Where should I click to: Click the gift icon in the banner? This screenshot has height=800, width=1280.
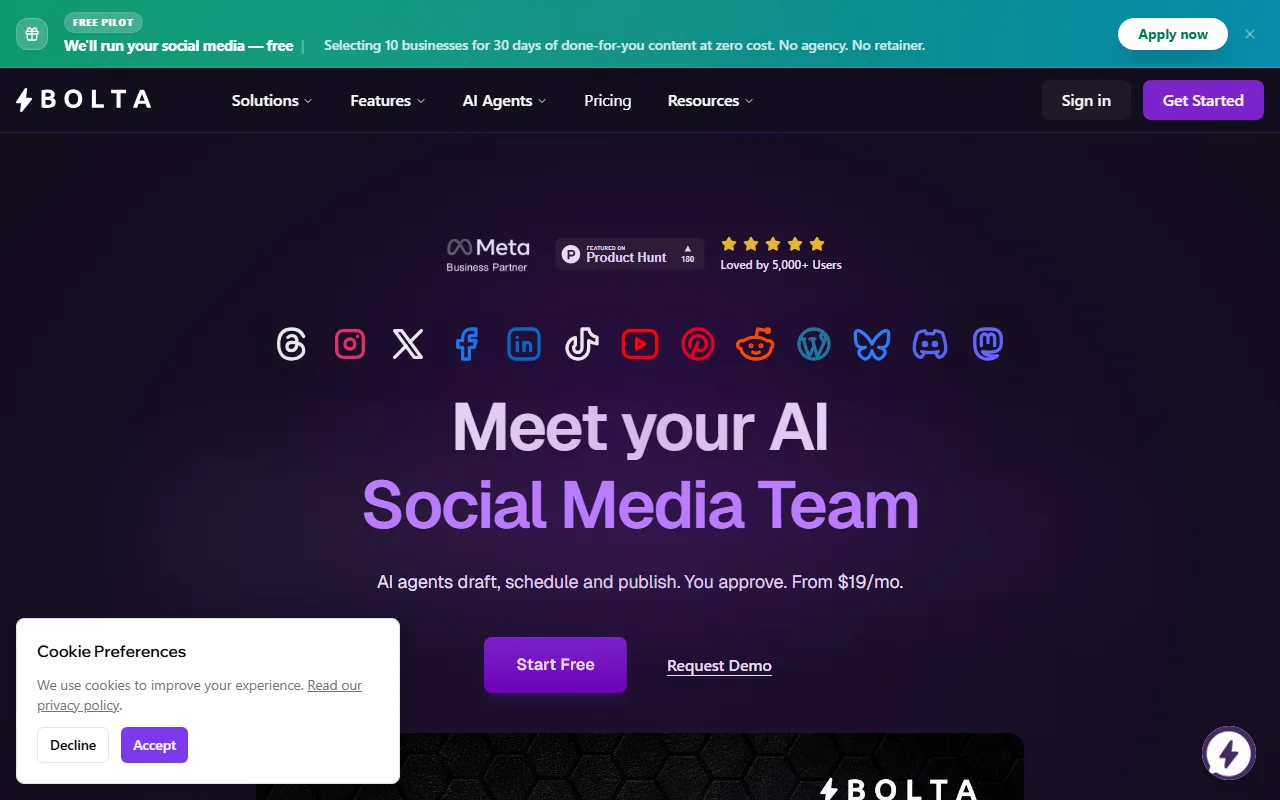pyautogui.click(x=32, y=34)
